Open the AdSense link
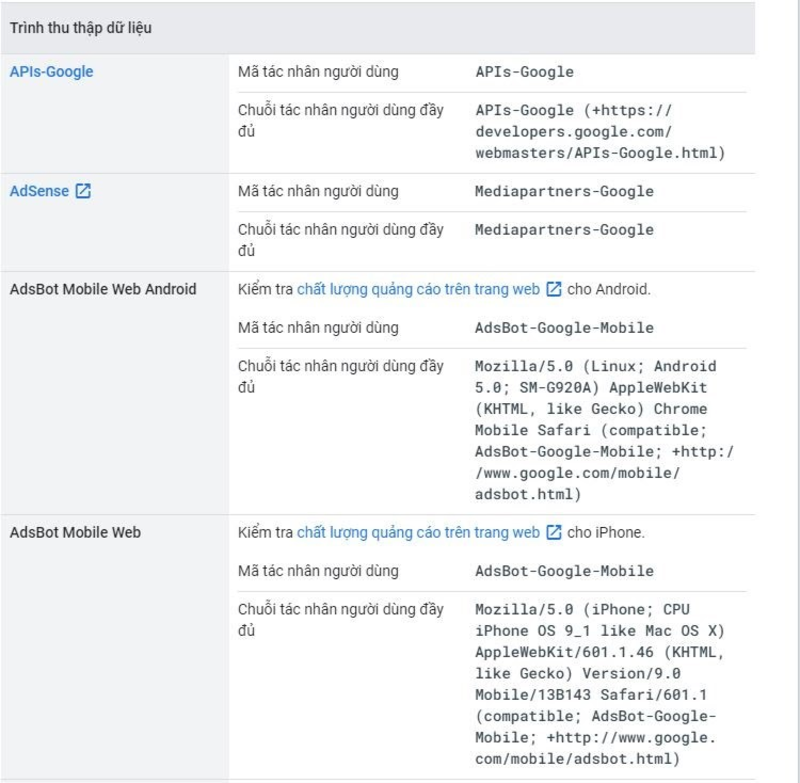 (x=38, y=191)
